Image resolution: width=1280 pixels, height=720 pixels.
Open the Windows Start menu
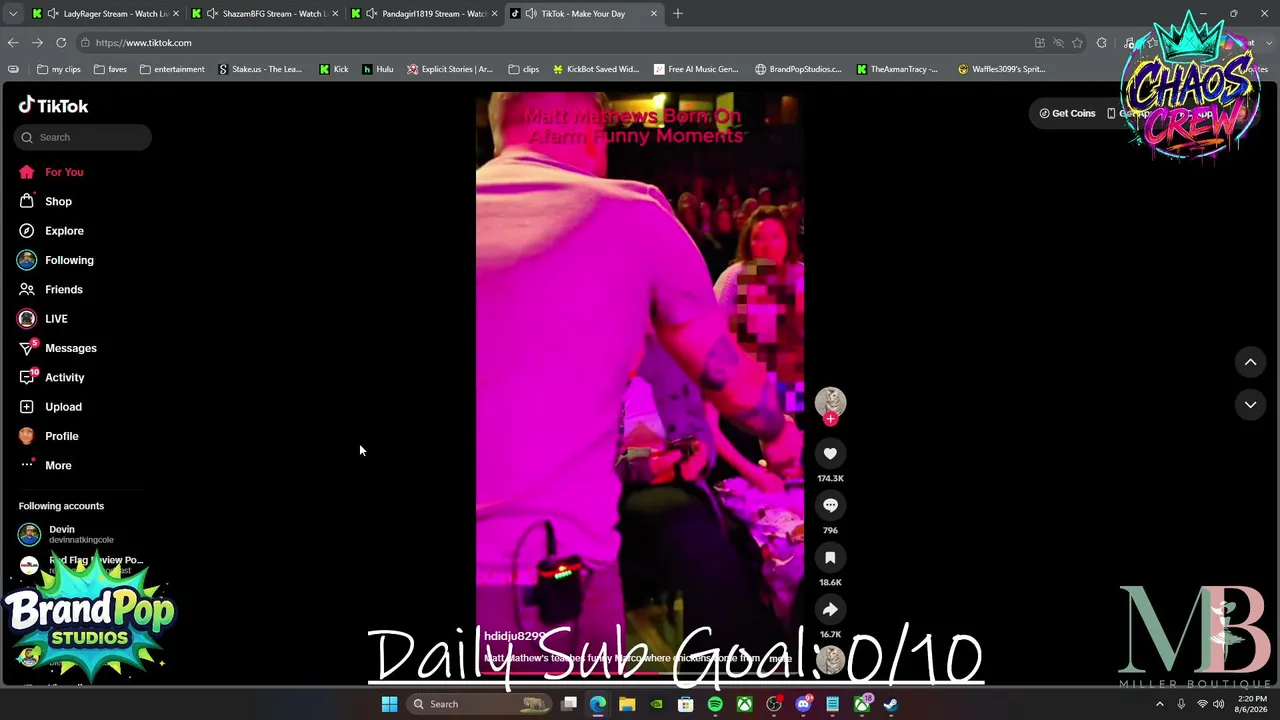pos(389,704)
